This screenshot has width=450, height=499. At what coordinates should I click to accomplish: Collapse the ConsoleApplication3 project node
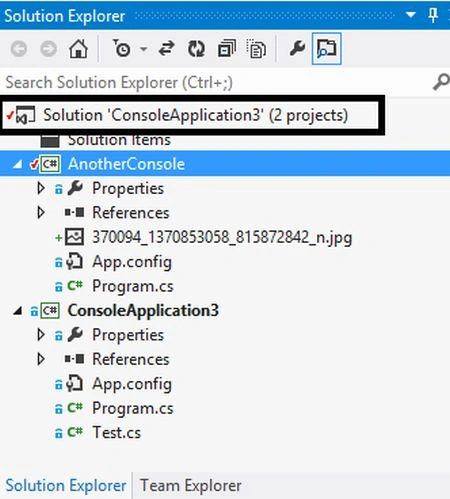pyautogui.click(x=17, y=311)
